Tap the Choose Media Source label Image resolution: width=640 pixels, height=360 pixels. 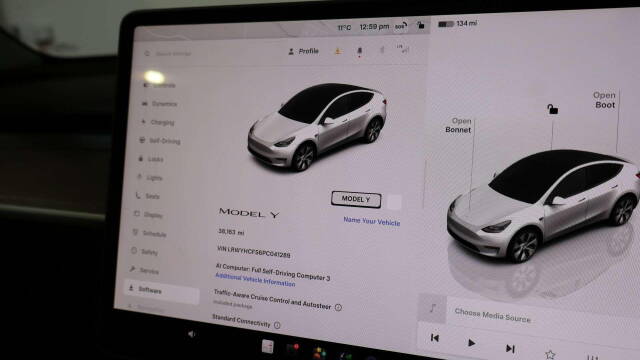click(493, 316)
